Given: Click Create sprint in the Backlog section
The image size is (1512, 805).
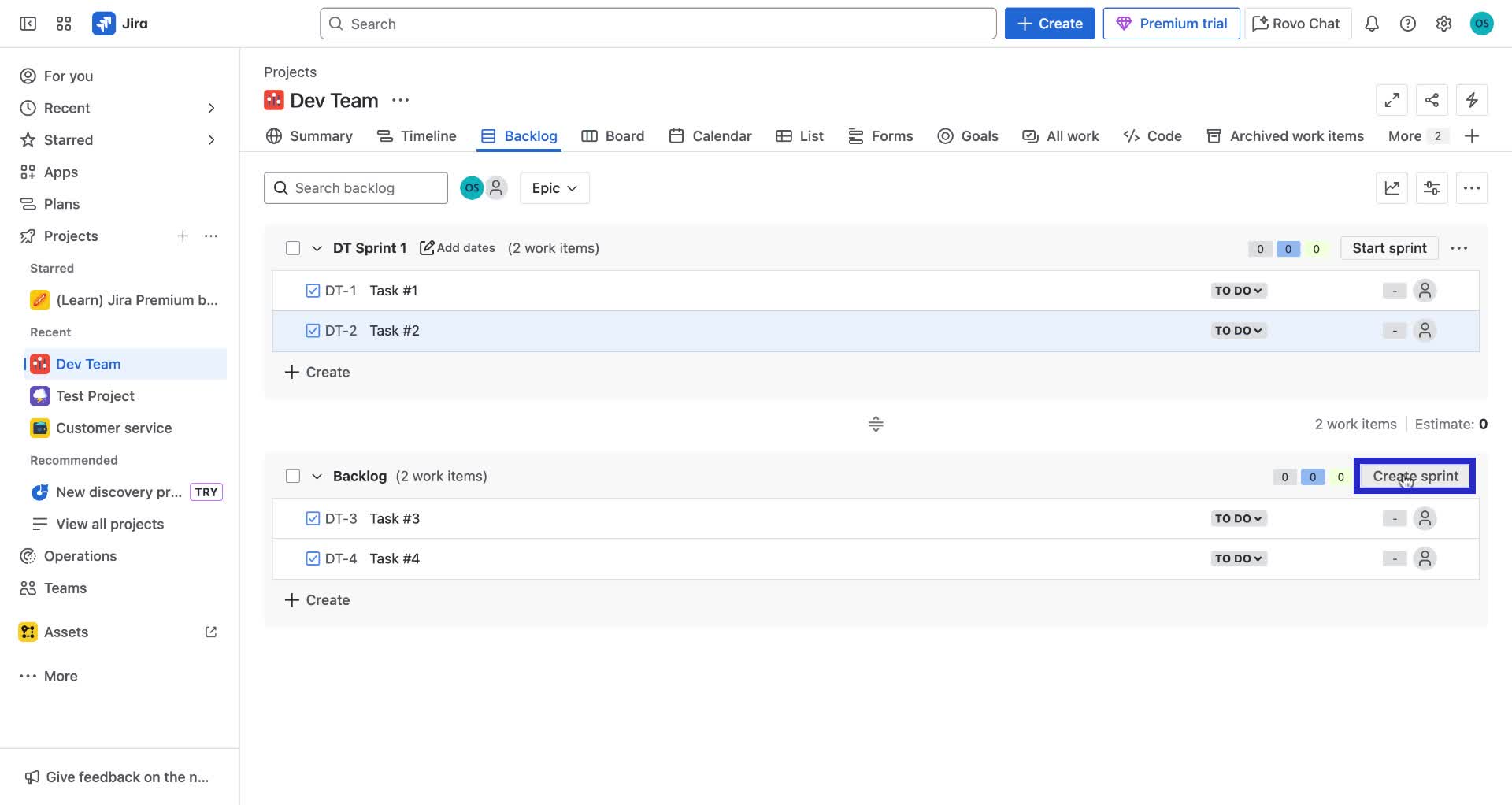Looking at the screenshot, I should (1414, 476).
